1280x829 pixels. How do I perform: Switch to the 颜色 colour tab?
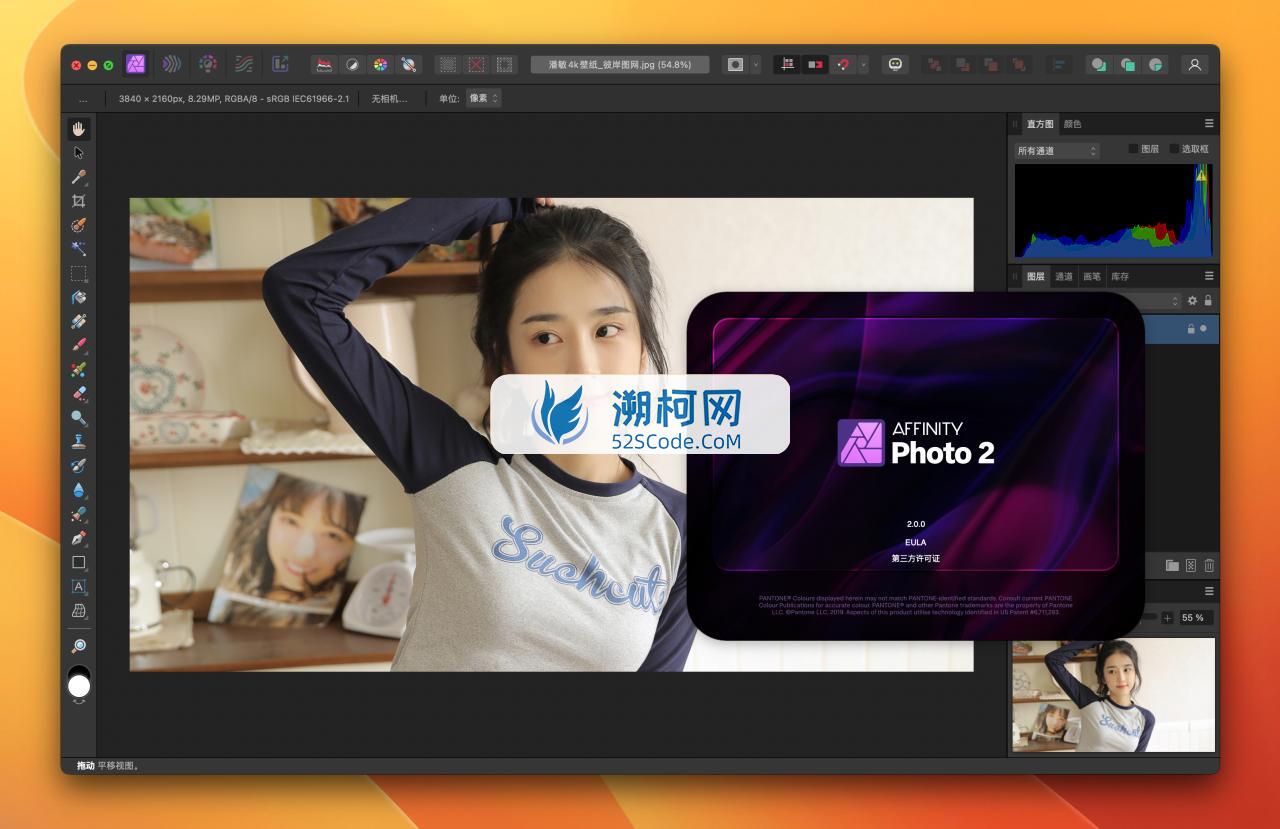coord(1072,124)
